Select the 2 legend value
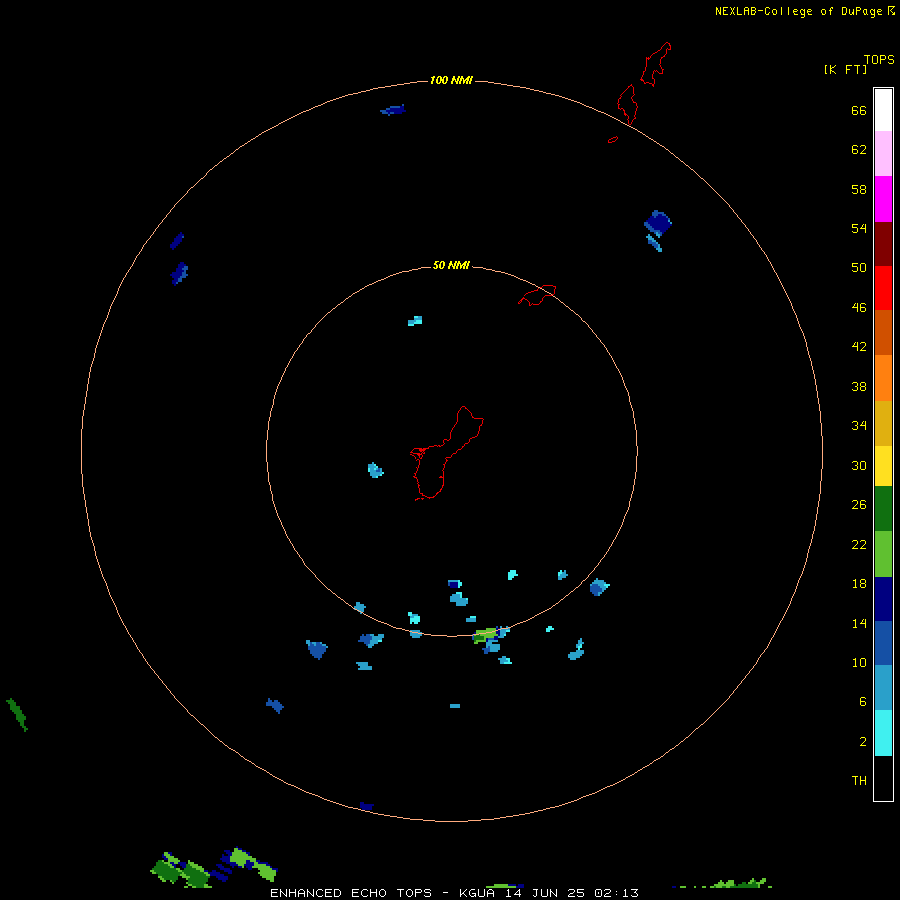 [863, 742]
